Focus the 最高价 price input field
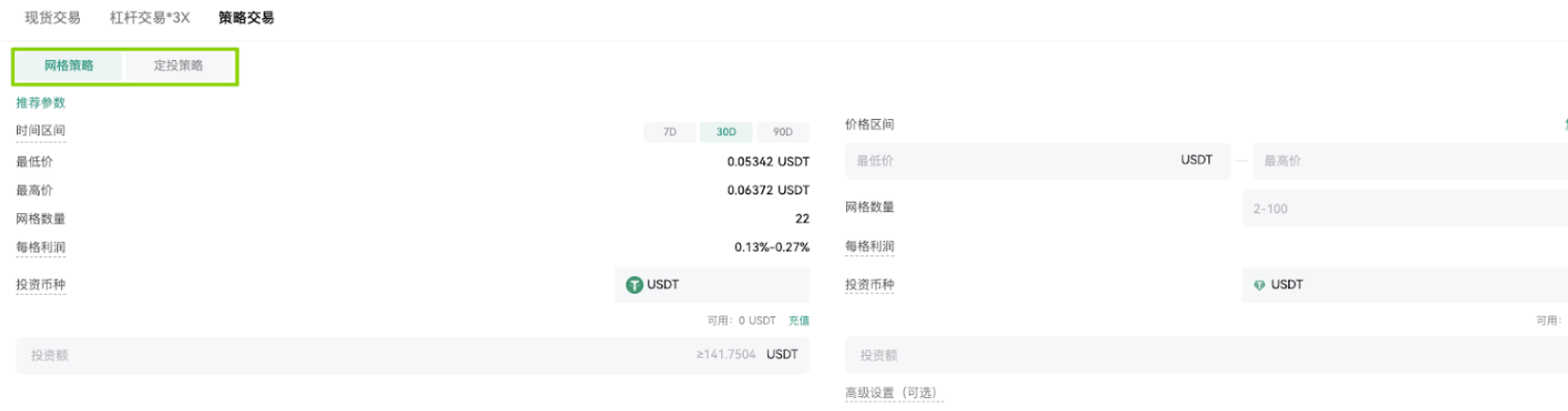1568x411 pixels. (1410, 160)
